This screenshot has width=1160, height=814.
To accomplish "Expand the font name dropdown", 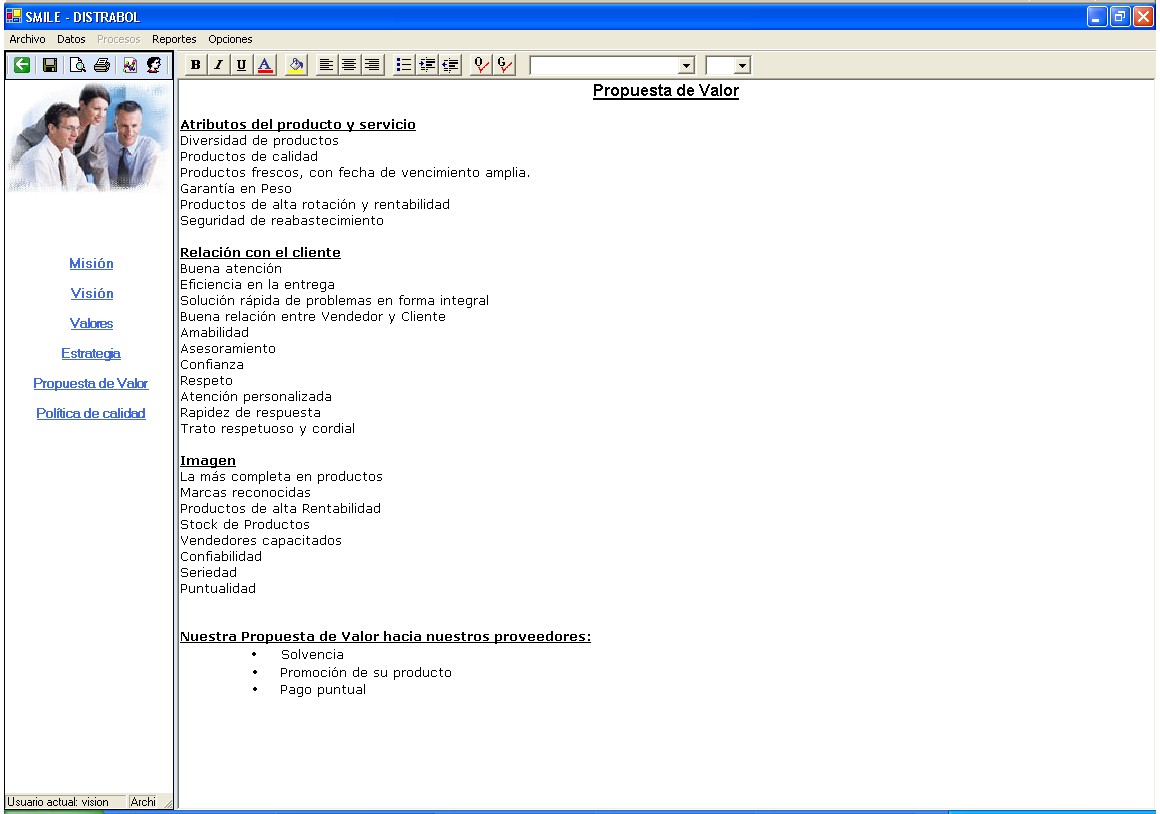I will coord(686,65).
